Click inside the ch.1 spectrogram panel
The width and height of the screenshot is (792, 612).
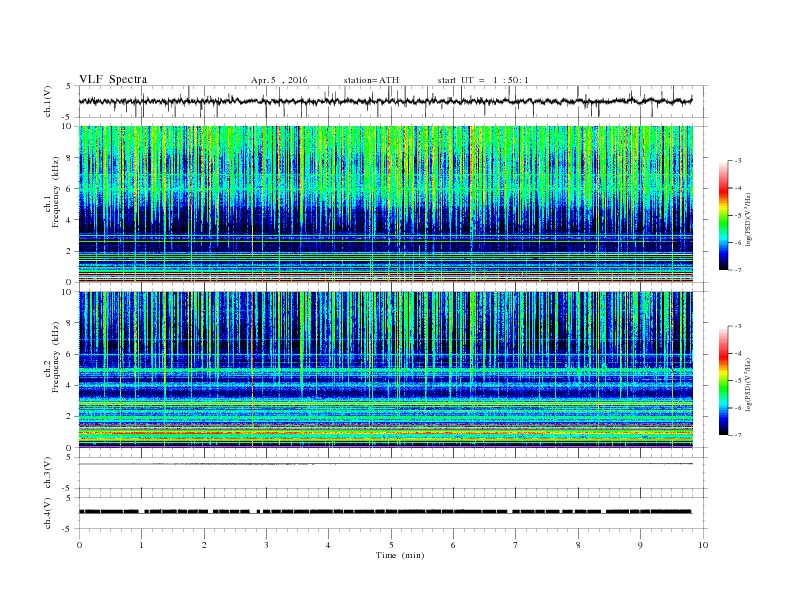pos(386,204)
